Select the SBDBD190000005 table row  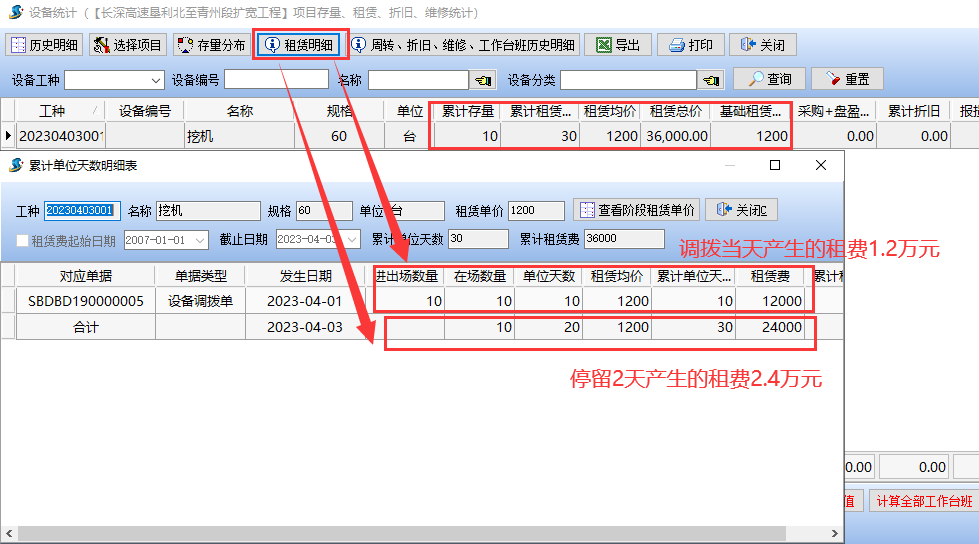pos(85,301)
